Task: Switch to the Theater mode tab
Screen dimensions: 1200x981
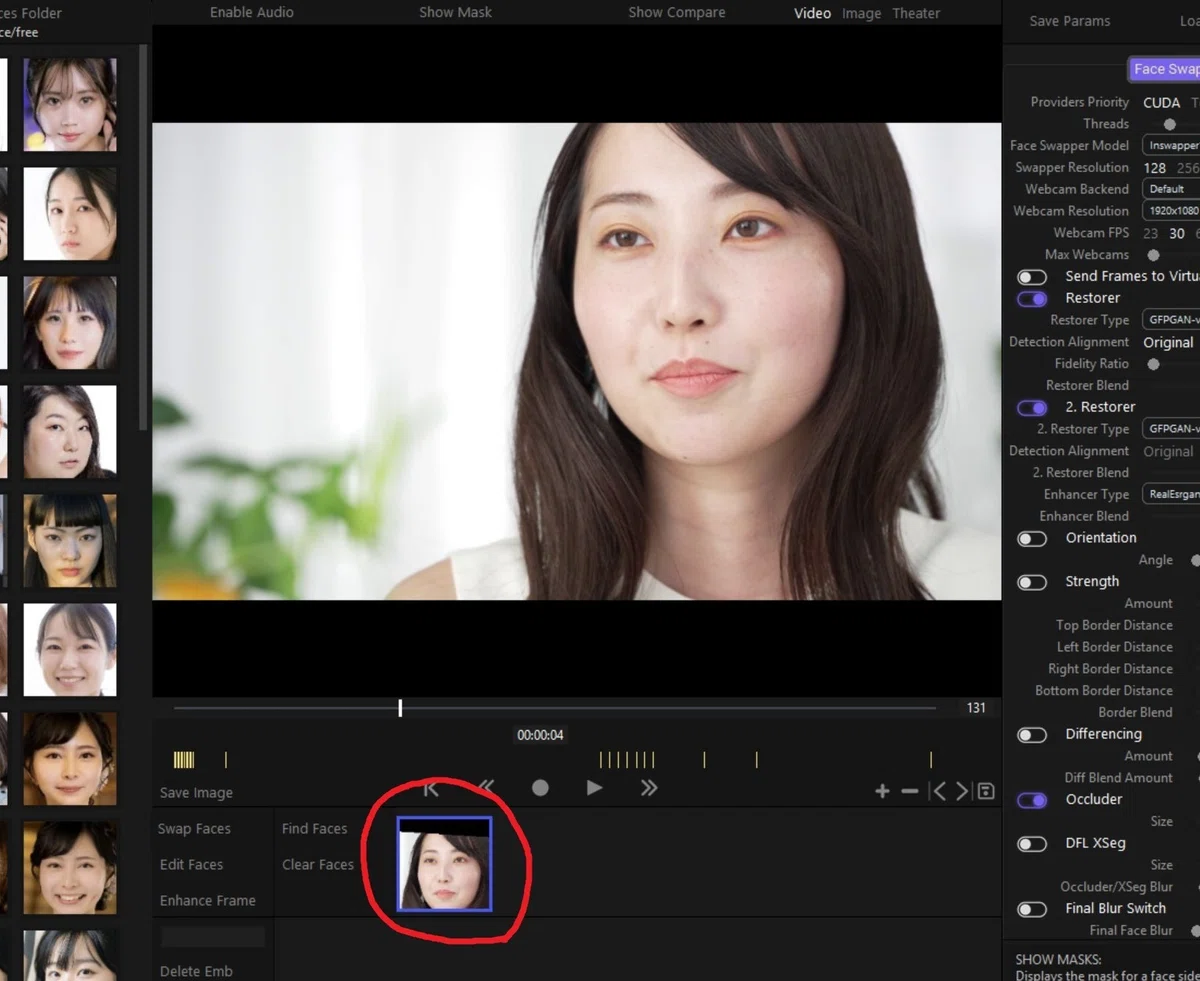Action: coord(916,13)
